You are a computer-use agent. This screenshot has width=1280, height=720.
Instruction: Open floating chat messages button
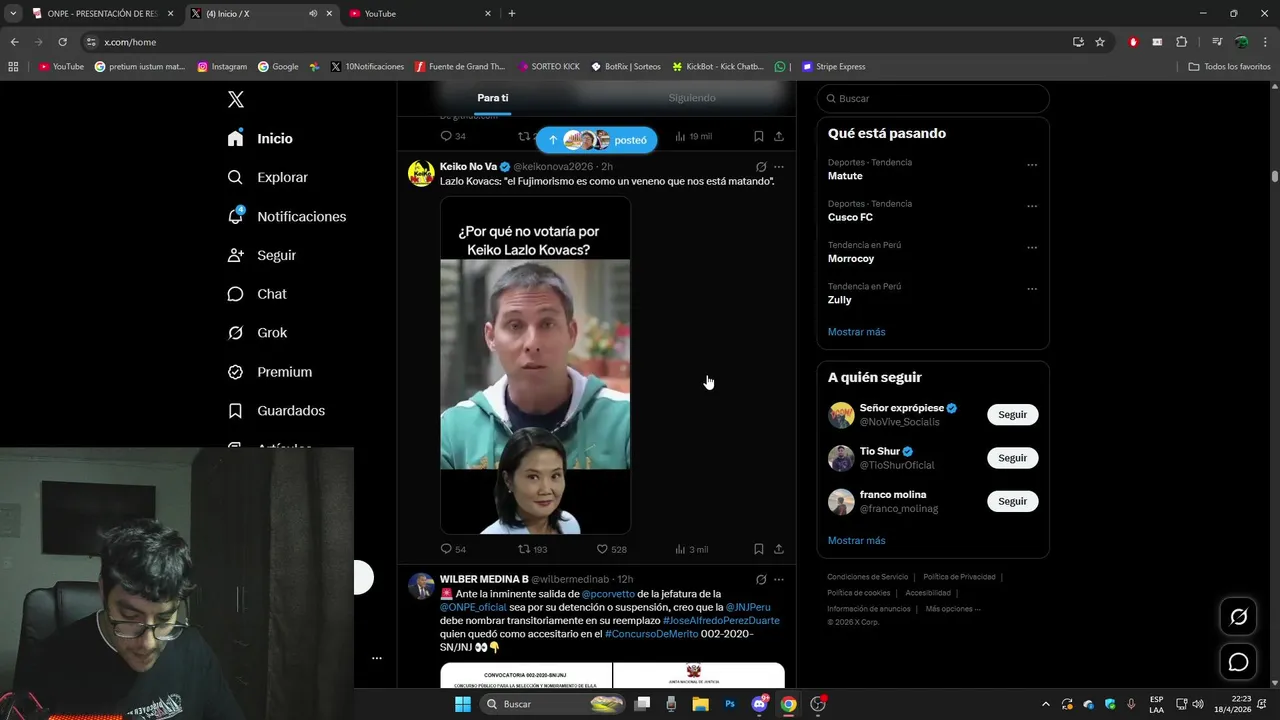[x=1238, y=662]
